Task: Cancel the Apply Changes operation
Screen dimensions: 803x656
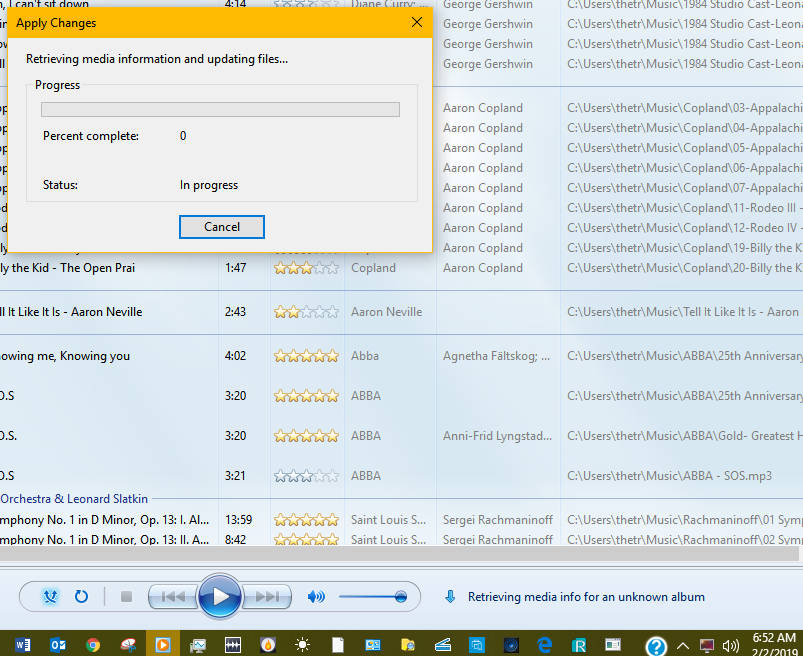Action: click(x=222, y=227)
